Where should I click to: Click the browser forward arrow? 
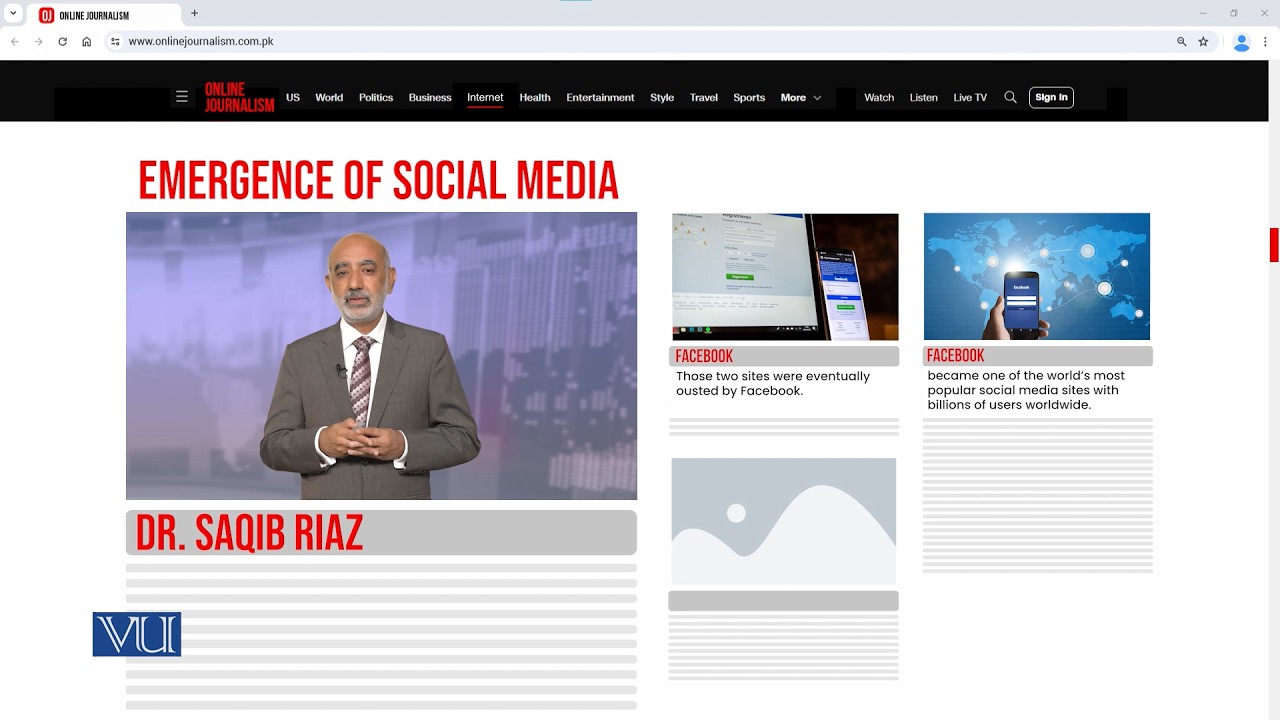click(39, 42)
